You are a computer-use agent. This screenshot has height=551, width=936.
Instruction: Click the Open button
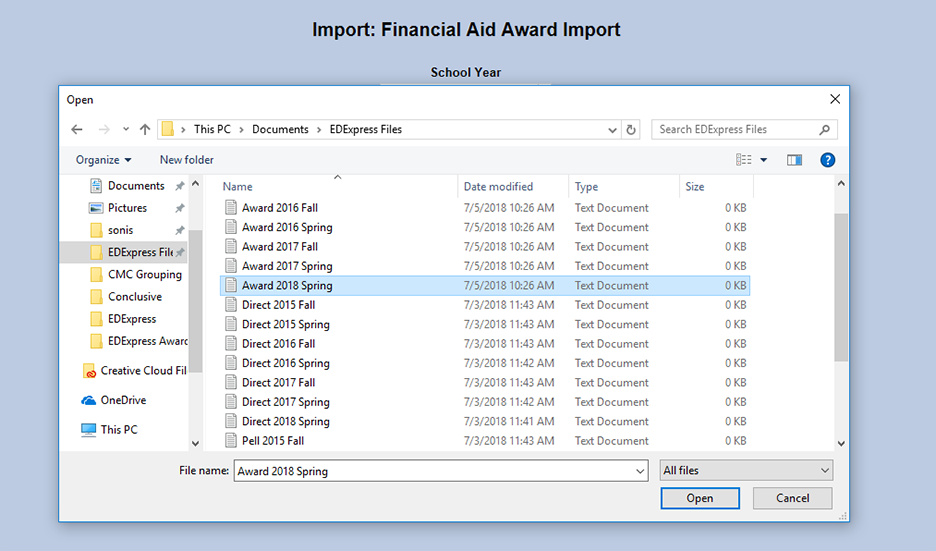[700, 498]
